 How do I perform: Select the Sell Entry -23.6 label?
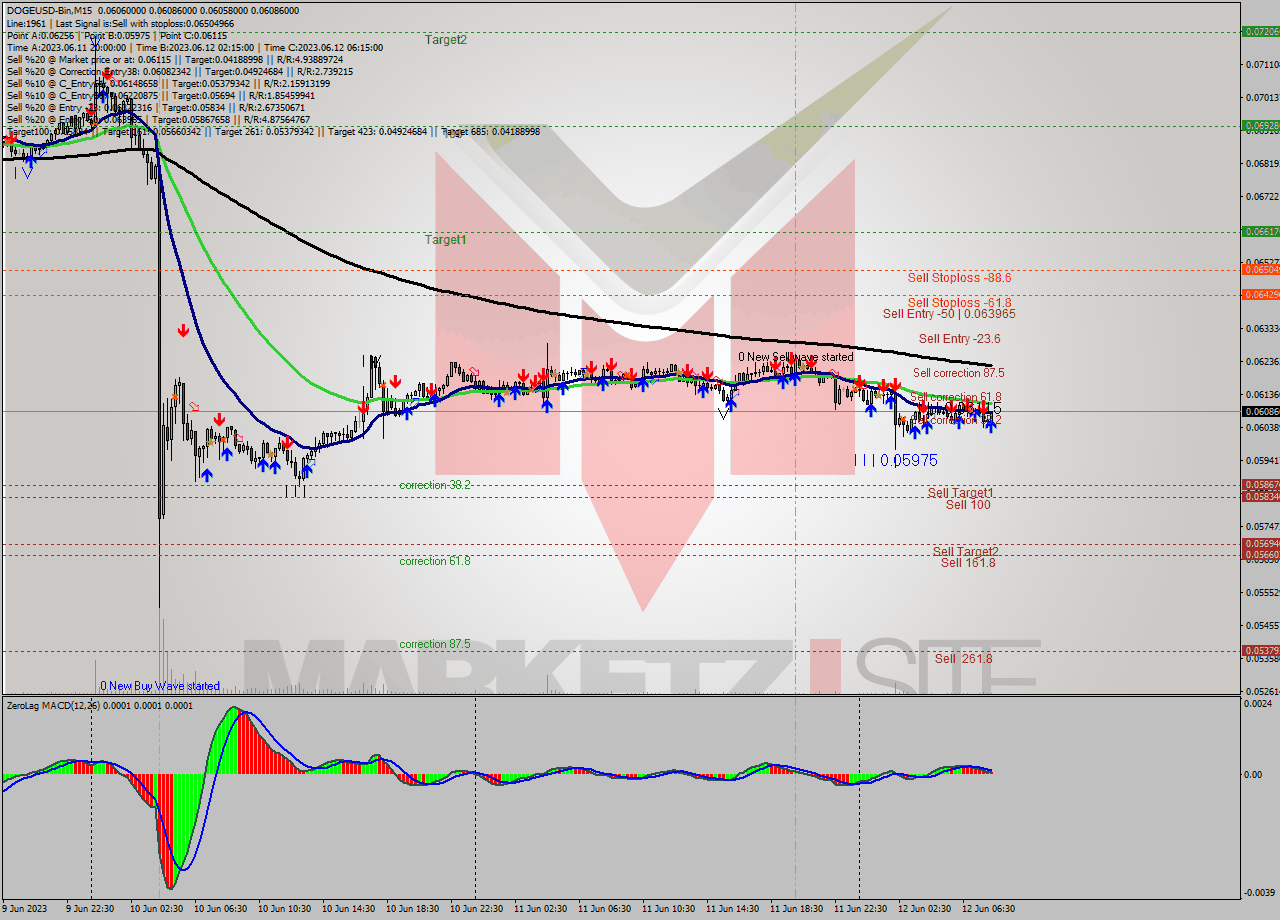click(x=959, y=339)
